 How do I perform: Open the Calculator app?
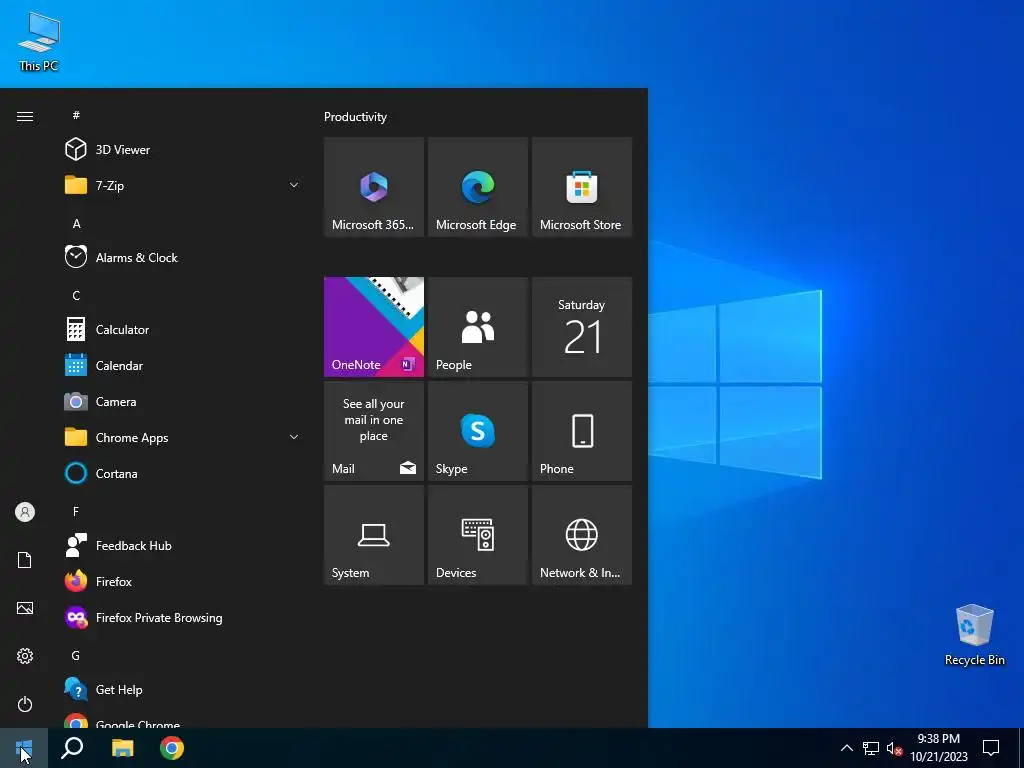(183, 329)
